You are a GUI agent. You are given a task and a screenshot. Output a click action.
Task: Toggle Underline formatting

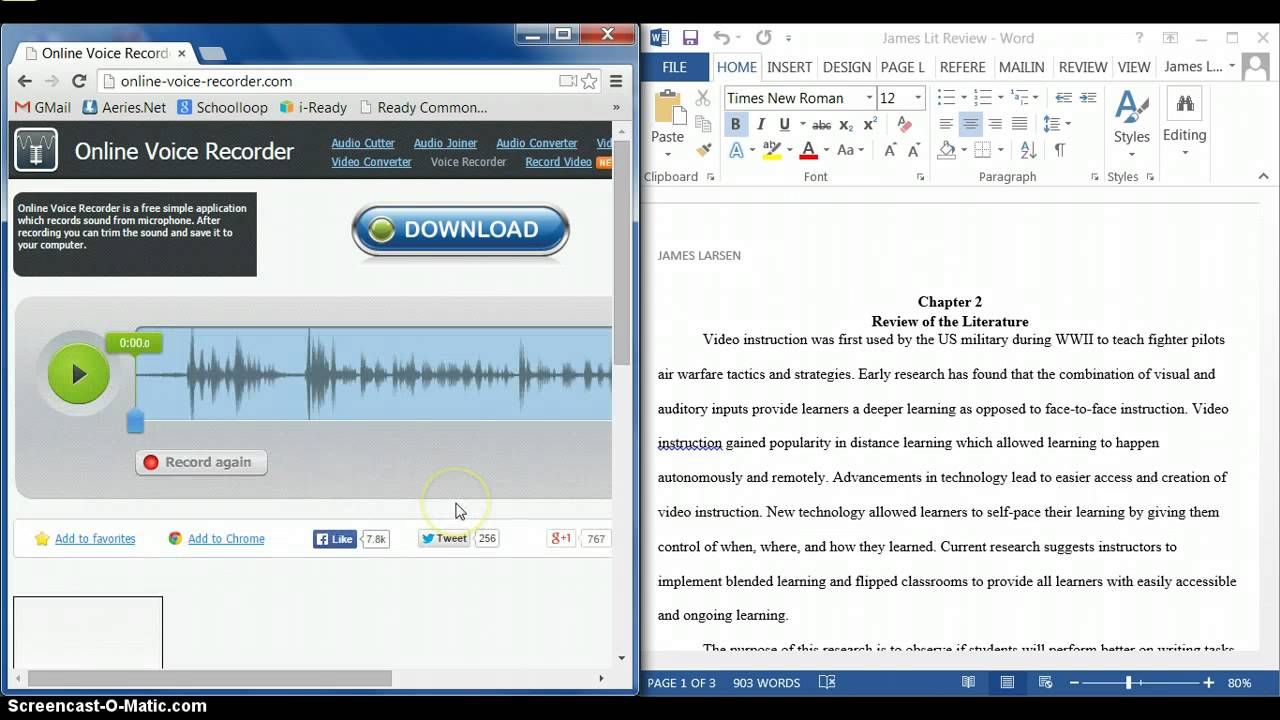pyautogui.click(x=784, y=124)
